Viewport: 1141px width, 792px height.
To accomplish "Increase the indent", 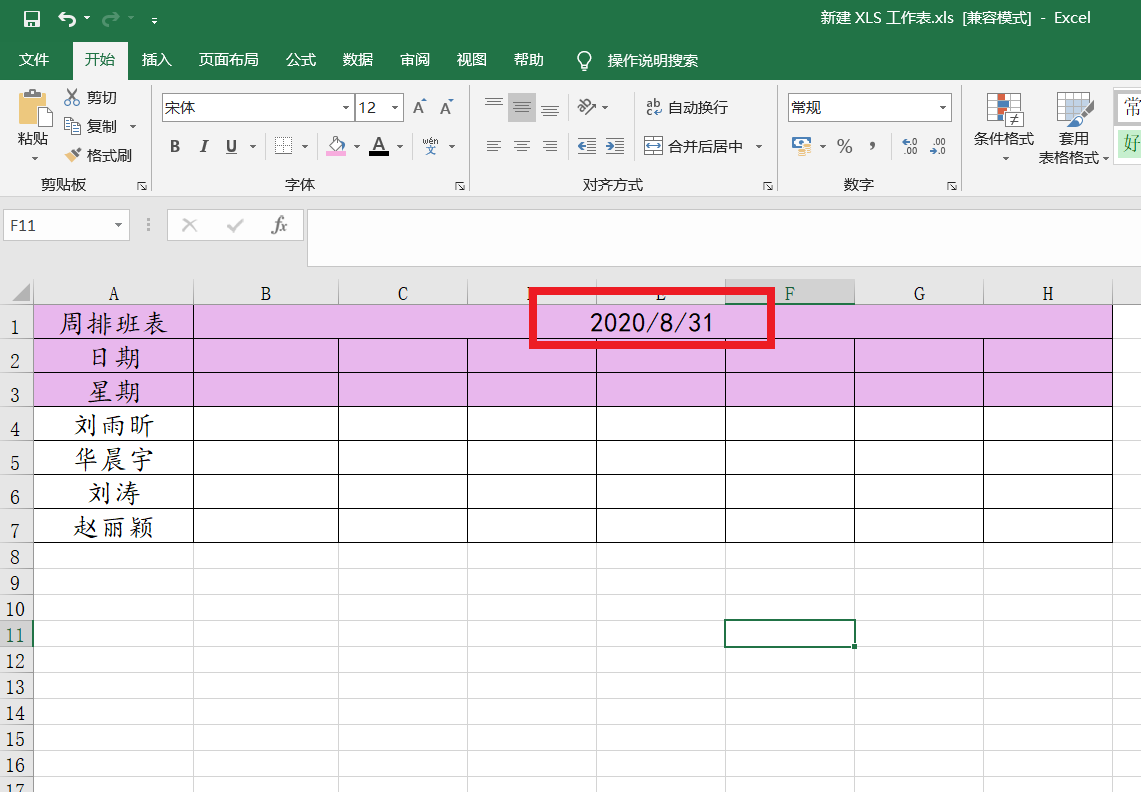I will click(x=615, y=146).
